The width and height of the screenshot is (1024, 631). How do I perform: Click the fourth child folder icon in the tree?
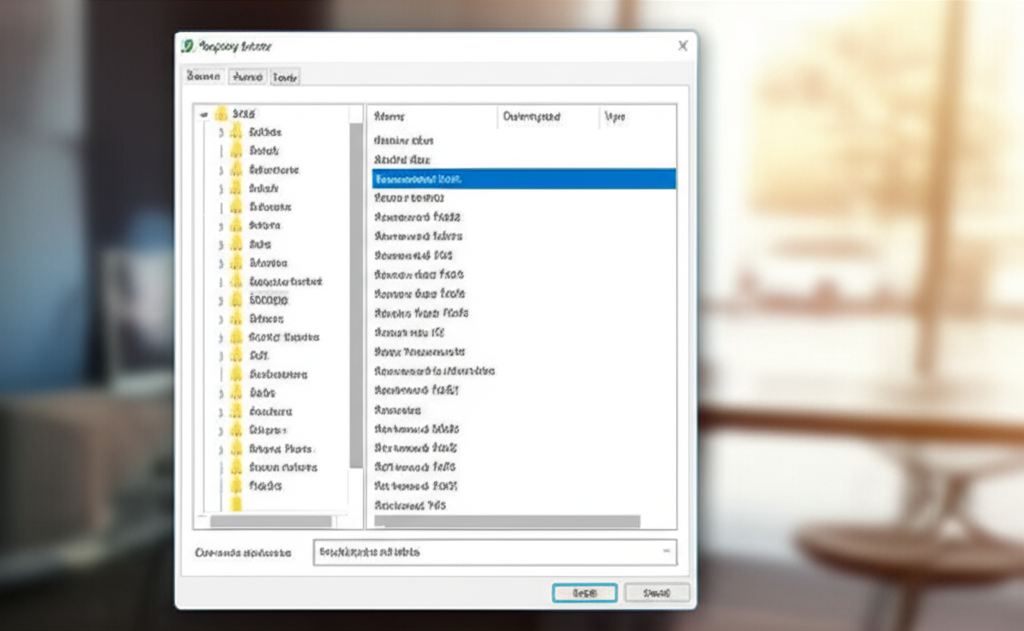pyautogui.click(x=236, y=188)
